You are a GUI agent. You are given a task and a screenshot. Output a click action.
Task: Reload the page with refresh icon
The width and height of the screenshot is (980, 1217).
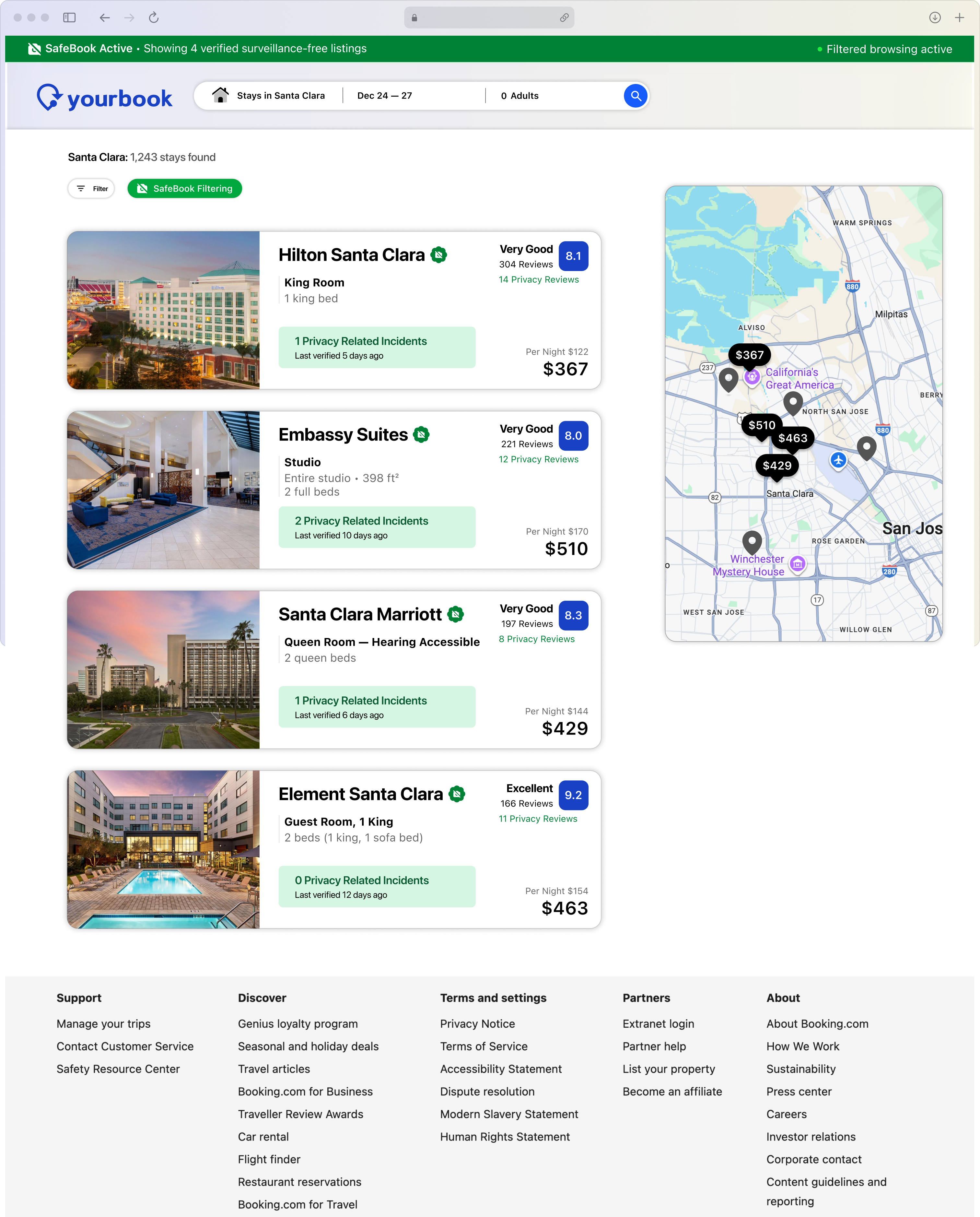(x=154, y=18)
